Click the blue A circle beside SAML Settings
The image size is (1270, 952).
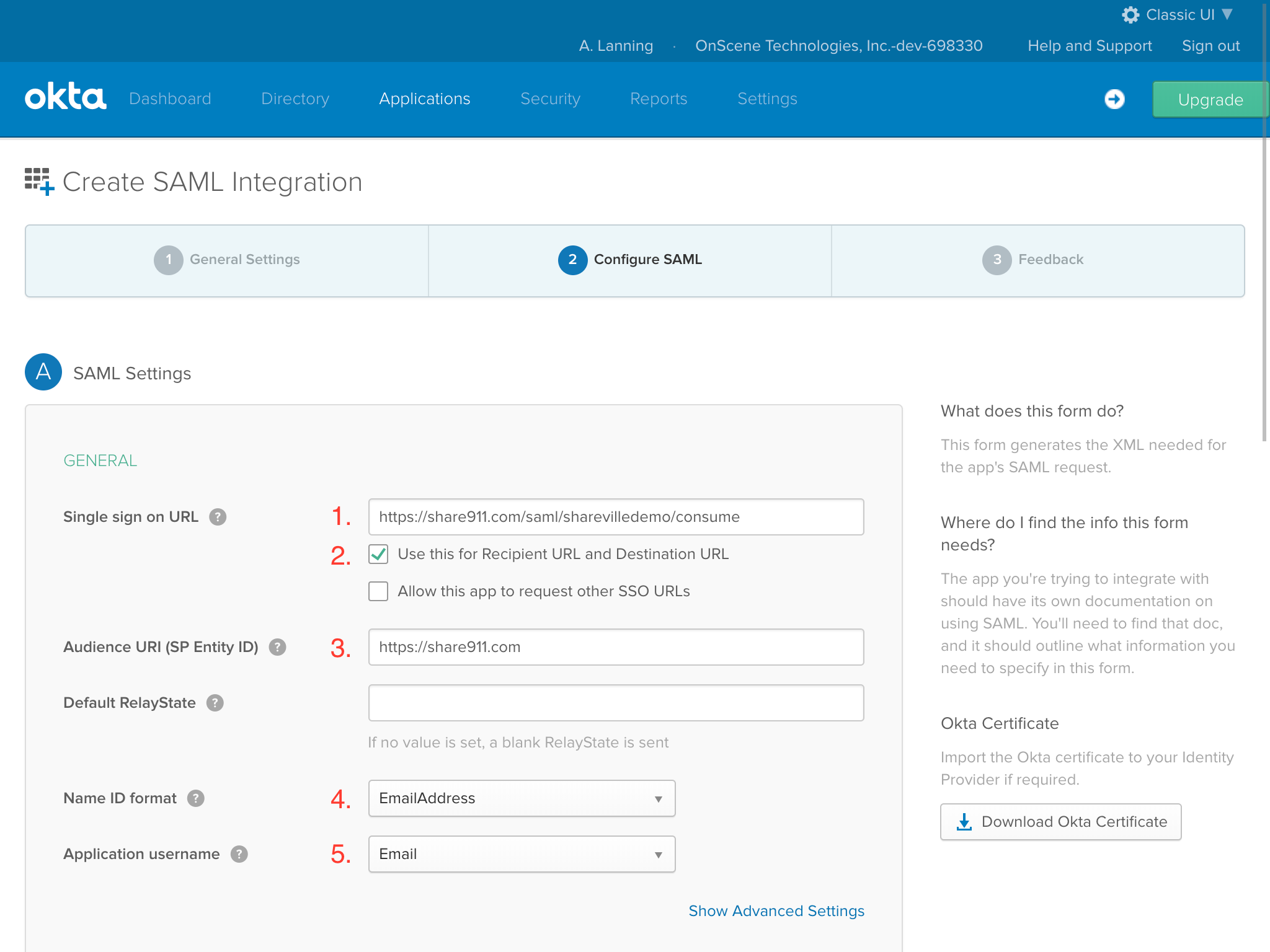(x=43, y=372)
